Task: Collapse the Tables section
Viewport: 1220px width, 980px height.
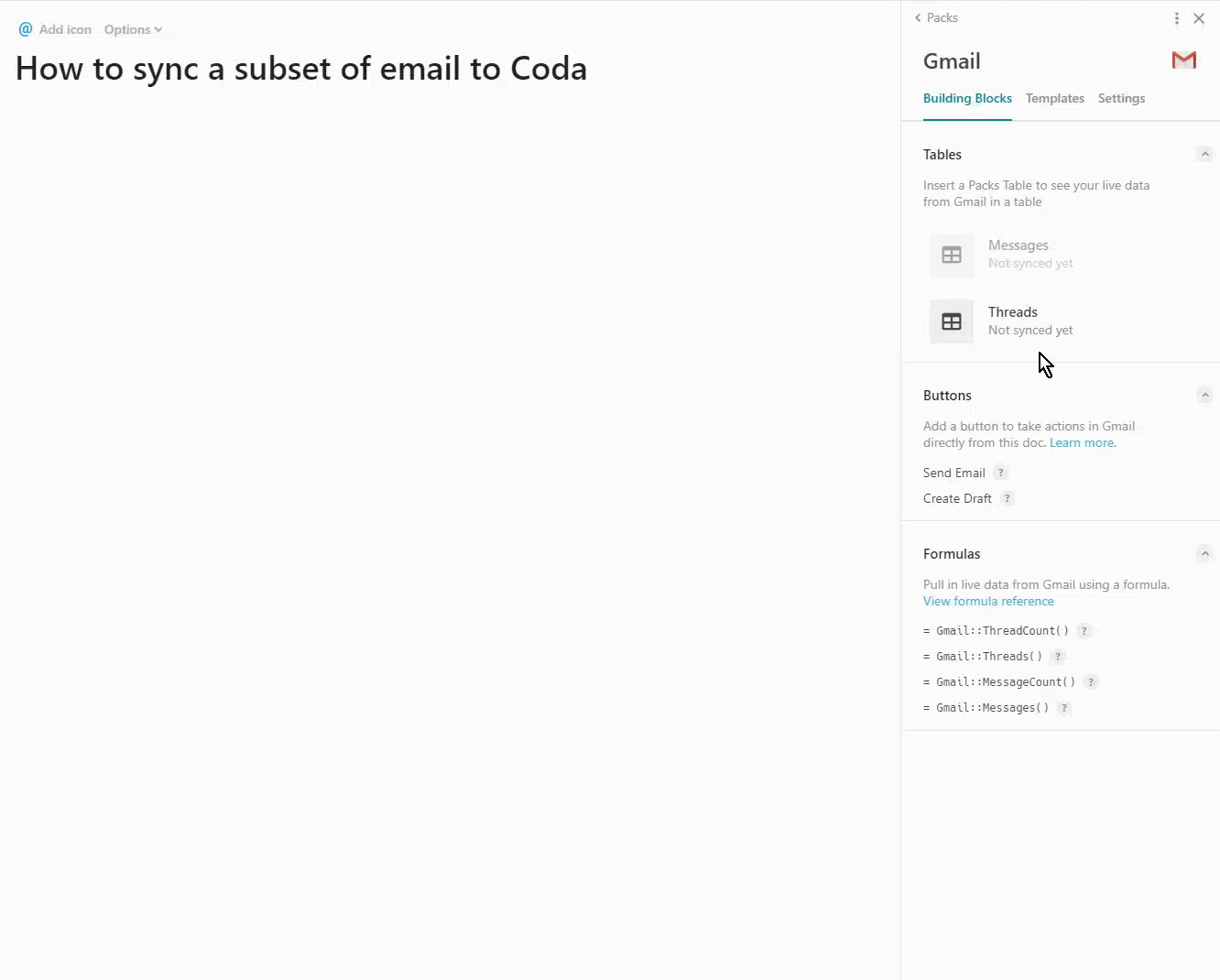Action: [1204, 155]
